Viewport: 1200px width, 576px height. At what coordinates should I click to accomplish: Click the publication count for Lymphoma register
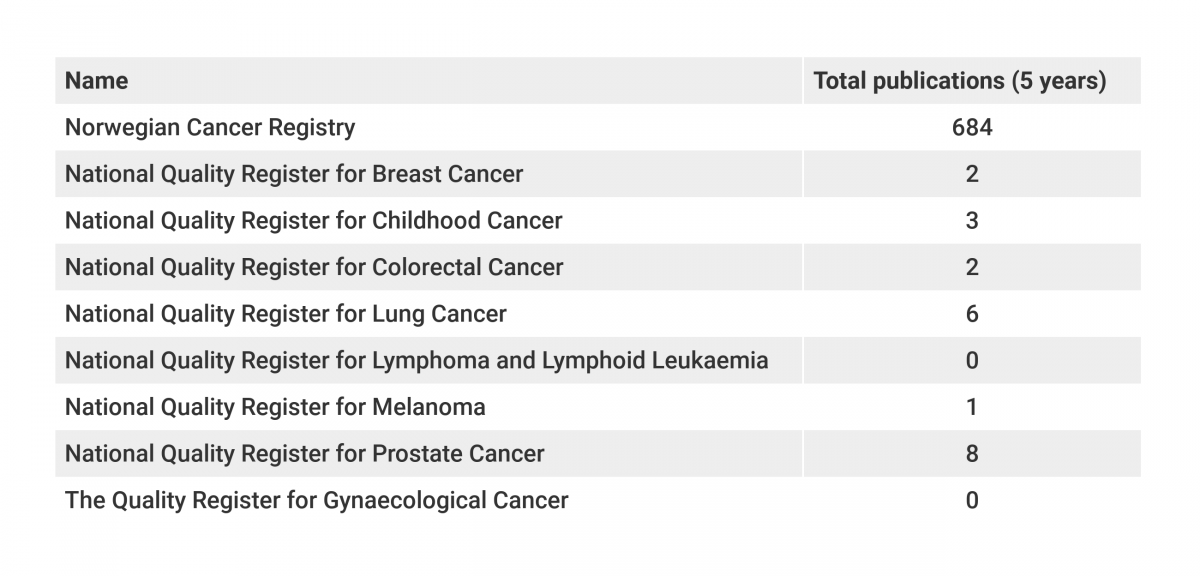tap(972, 361)
